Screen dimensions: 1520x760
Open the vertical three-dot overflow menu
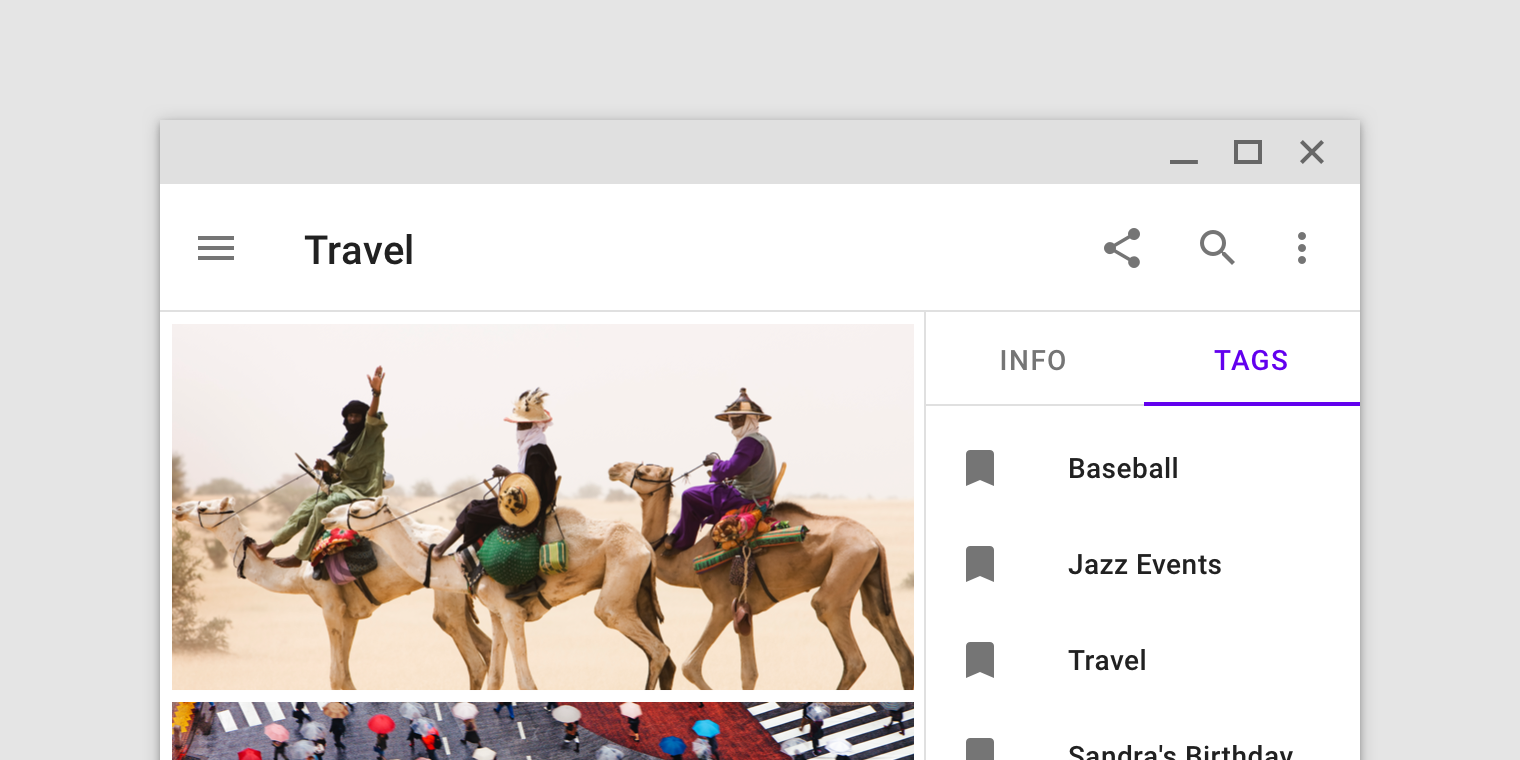[1301, 248]
